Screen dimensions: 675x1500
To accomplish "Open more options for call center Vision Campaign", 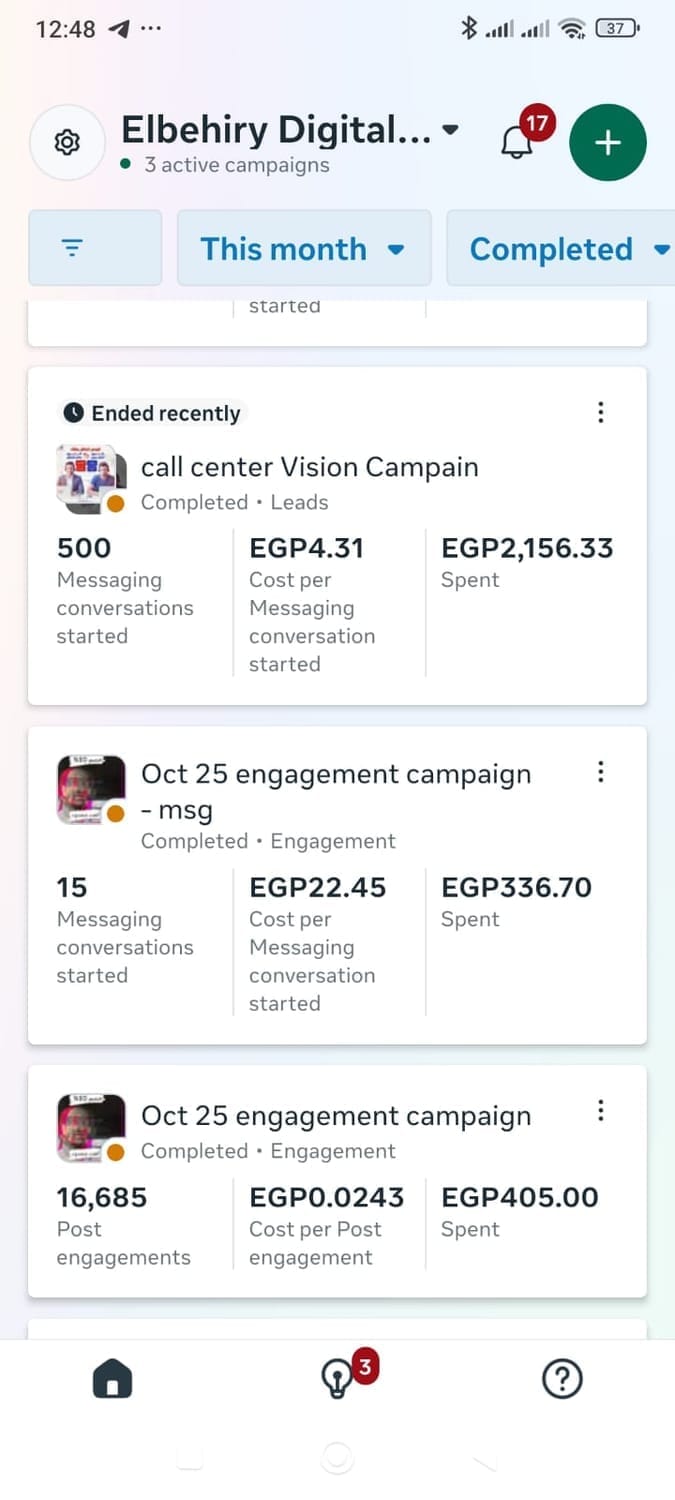I will point(601,412).
